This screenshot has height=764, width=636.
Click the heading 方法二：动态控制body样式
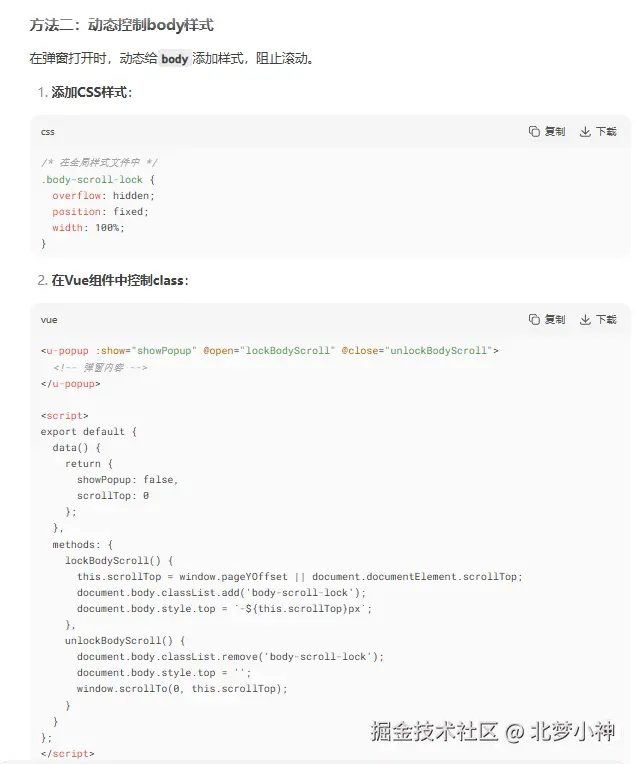(121, 25)
